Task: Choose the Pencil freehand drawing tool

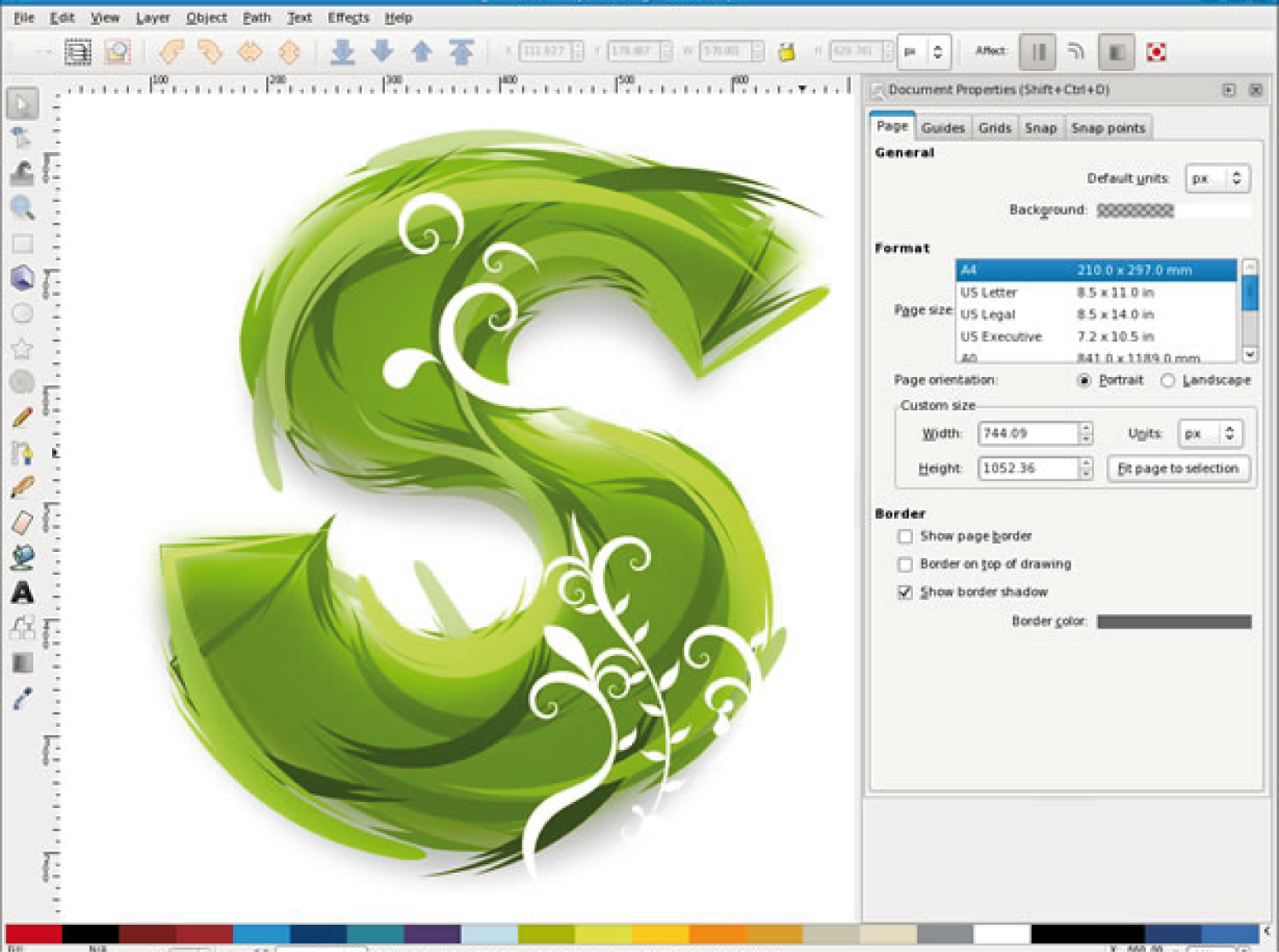Action: [22, 417]
